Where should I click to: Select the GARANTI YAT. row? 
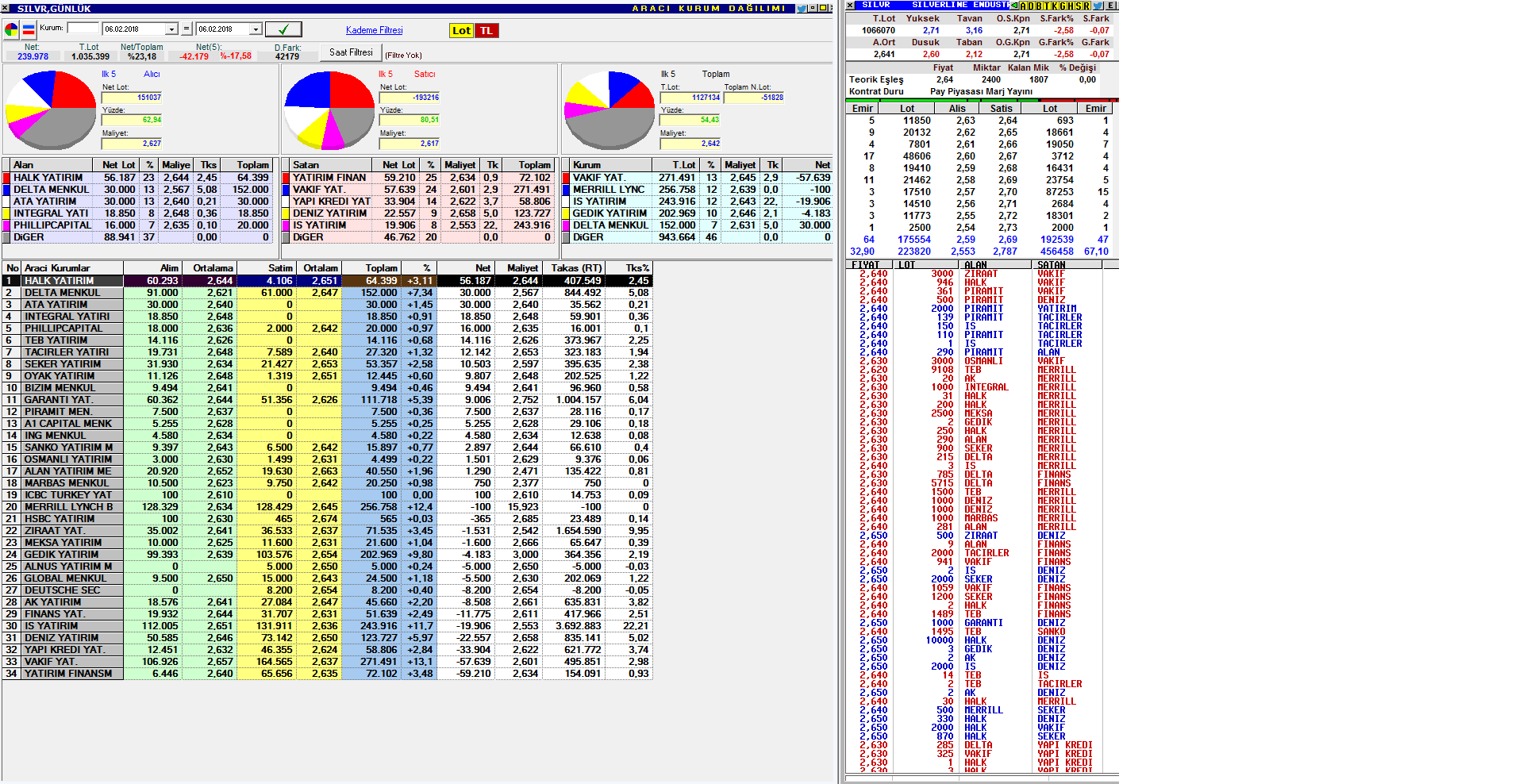point(327,400)
